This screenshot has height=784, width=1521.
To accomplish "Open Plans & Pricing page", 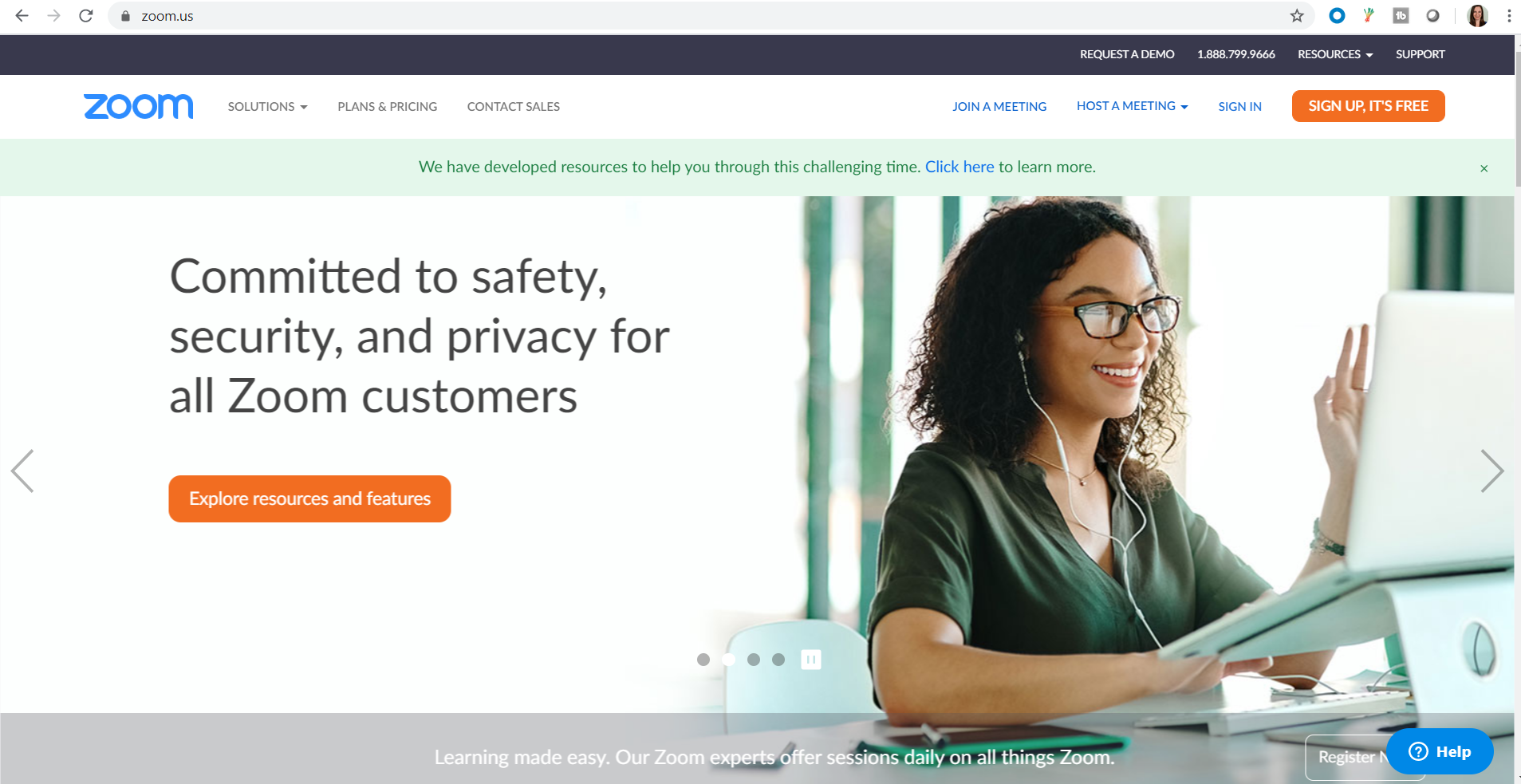I will (387, 106).
